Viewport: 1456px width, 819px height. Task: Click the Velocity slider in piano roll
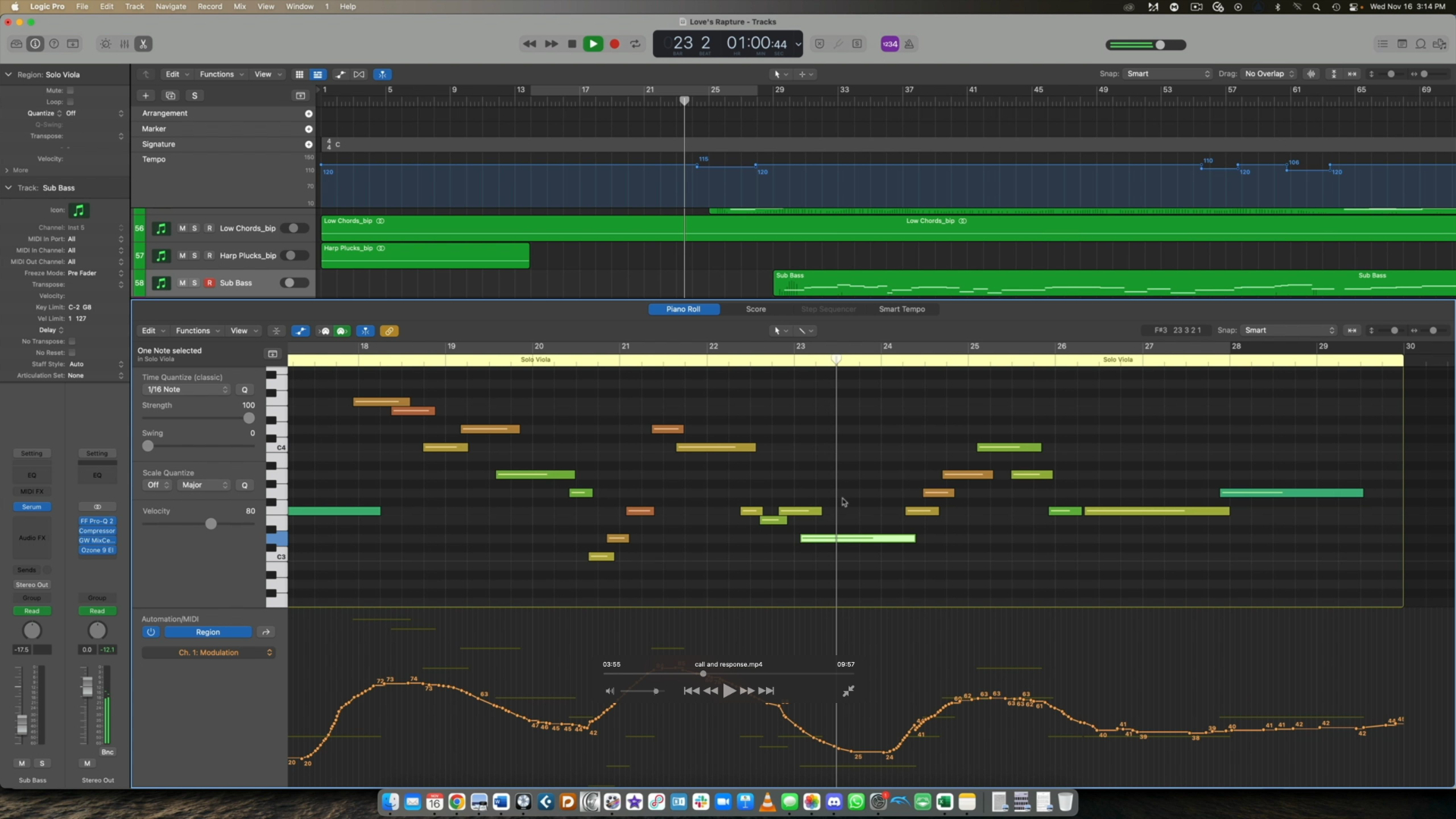click(211, 524)
